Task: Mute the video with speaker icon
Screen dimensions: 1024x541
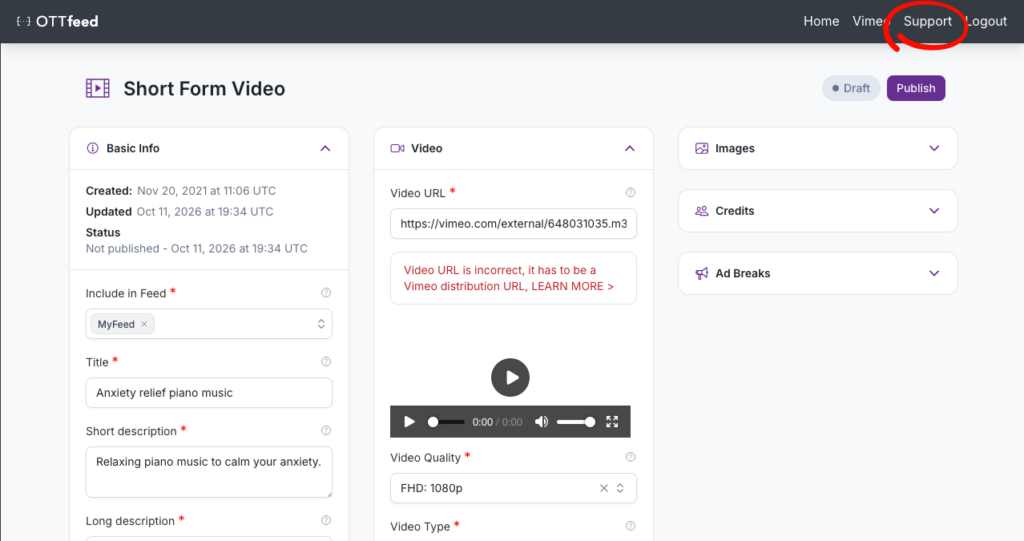Action: click(541, 422)
